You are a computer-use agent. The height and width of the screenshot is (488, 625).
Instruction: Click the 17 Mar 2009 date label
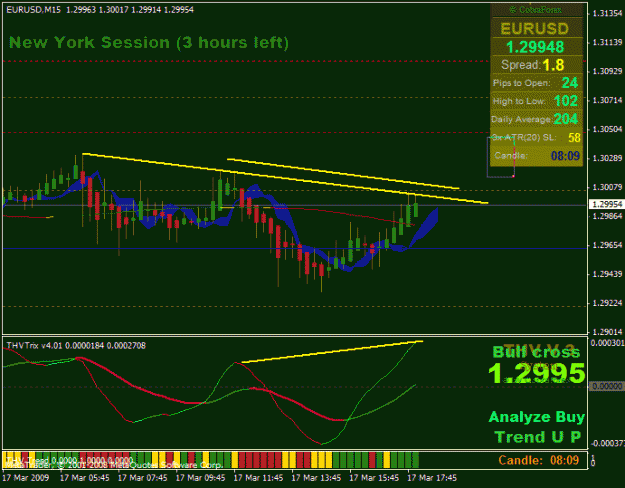pyautogui.click(x=26, y=478)
